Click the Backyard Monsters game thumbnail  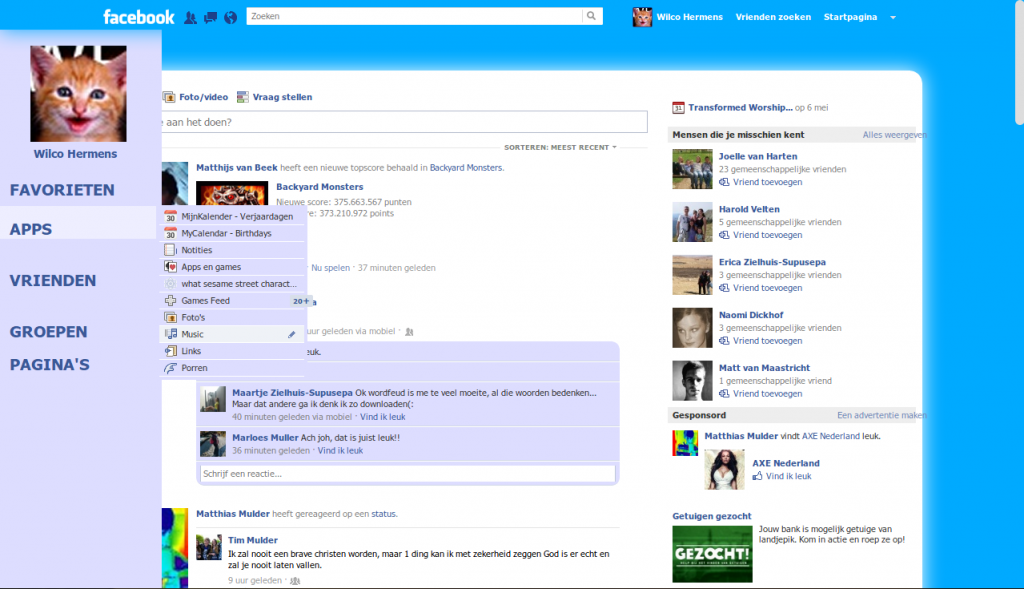pos(232,193)
